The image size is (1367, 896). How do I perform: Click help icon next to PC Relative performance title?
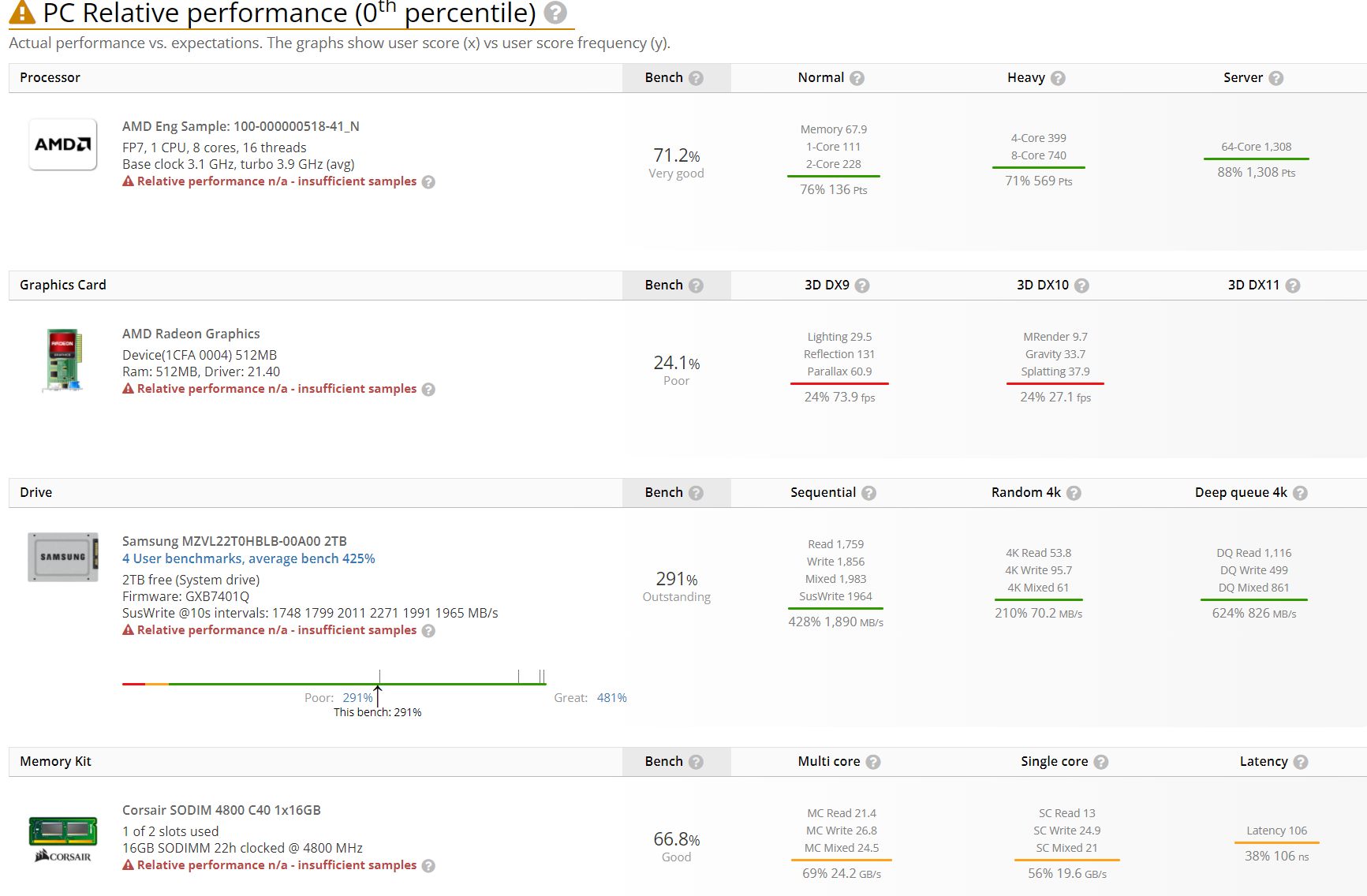pos(555,13)
